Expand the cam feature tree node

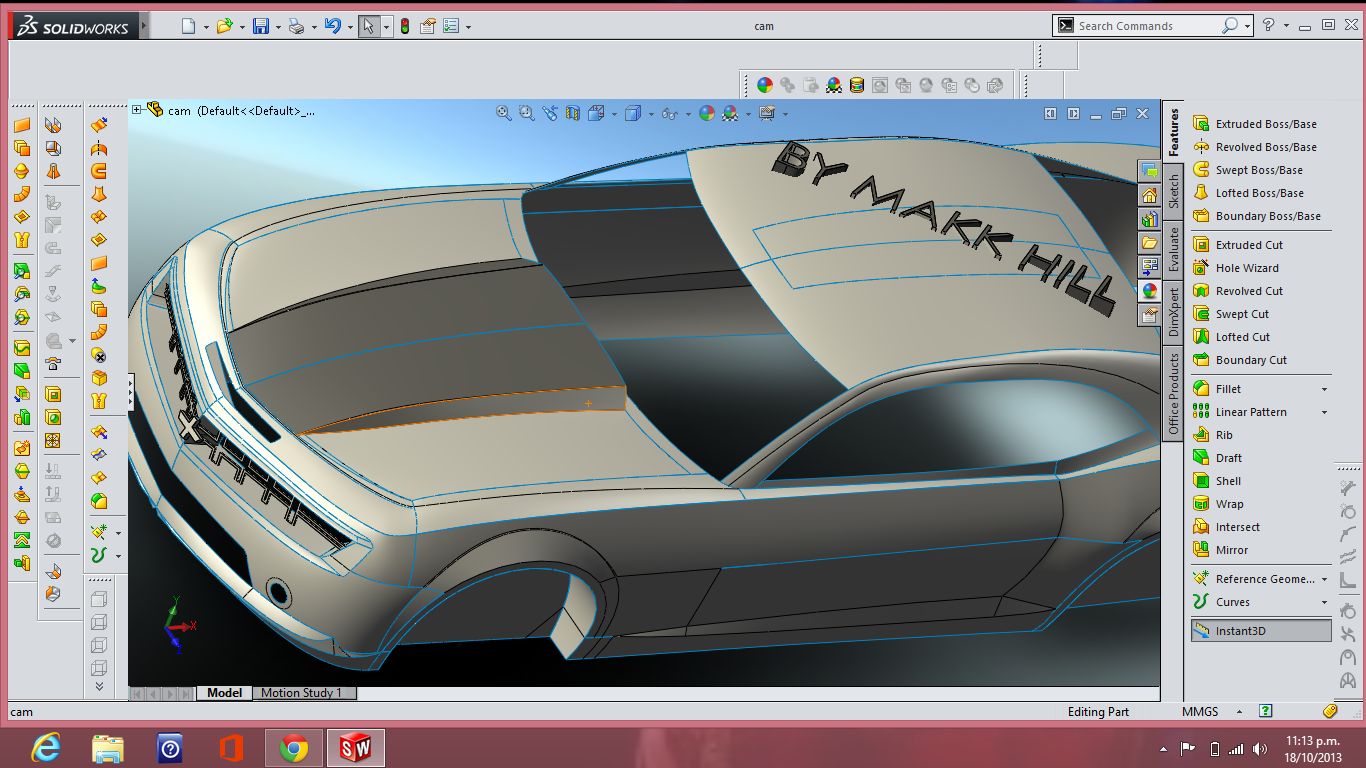point(137,110)
